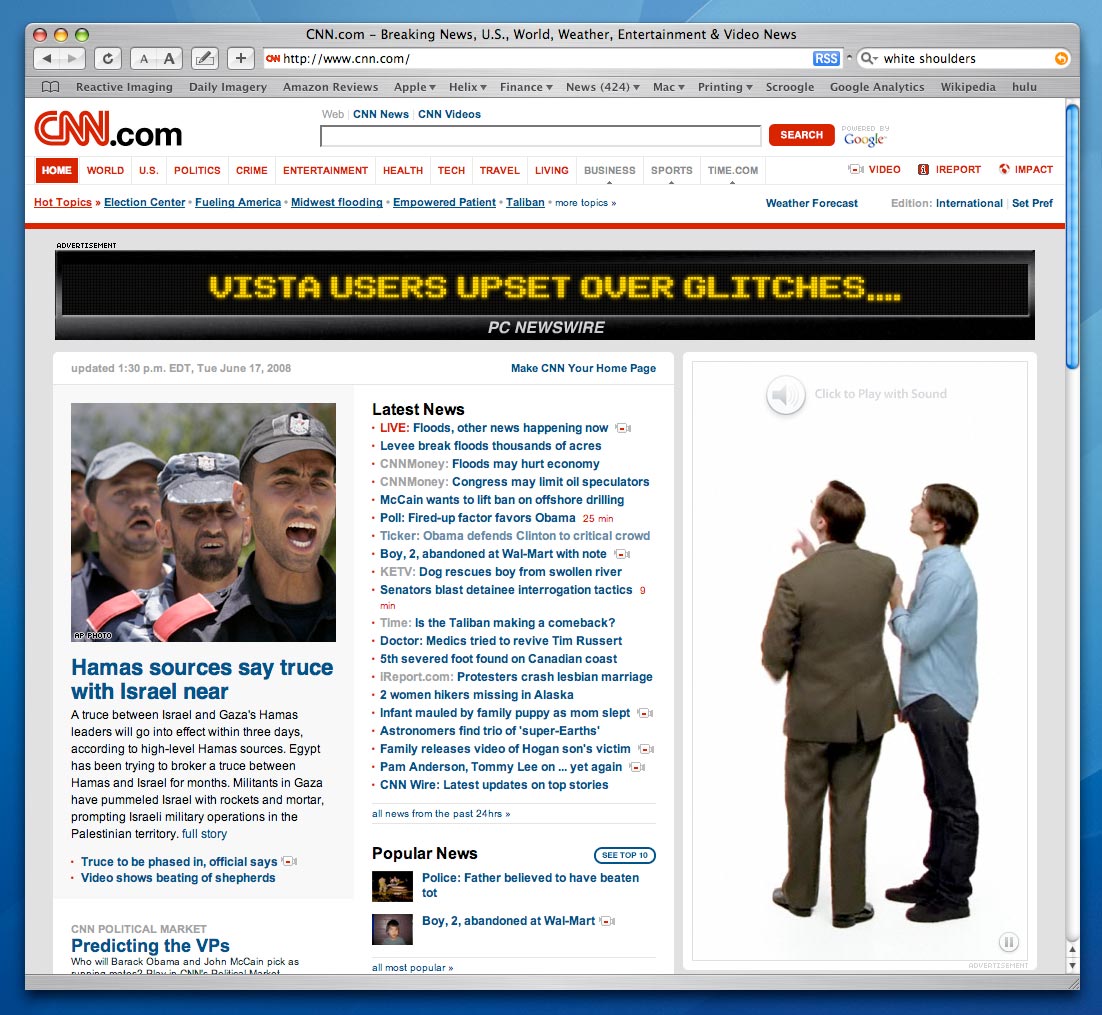The image size is (1102, 1015).
Task: Switch search to CNN Videos
Action: 449,115
